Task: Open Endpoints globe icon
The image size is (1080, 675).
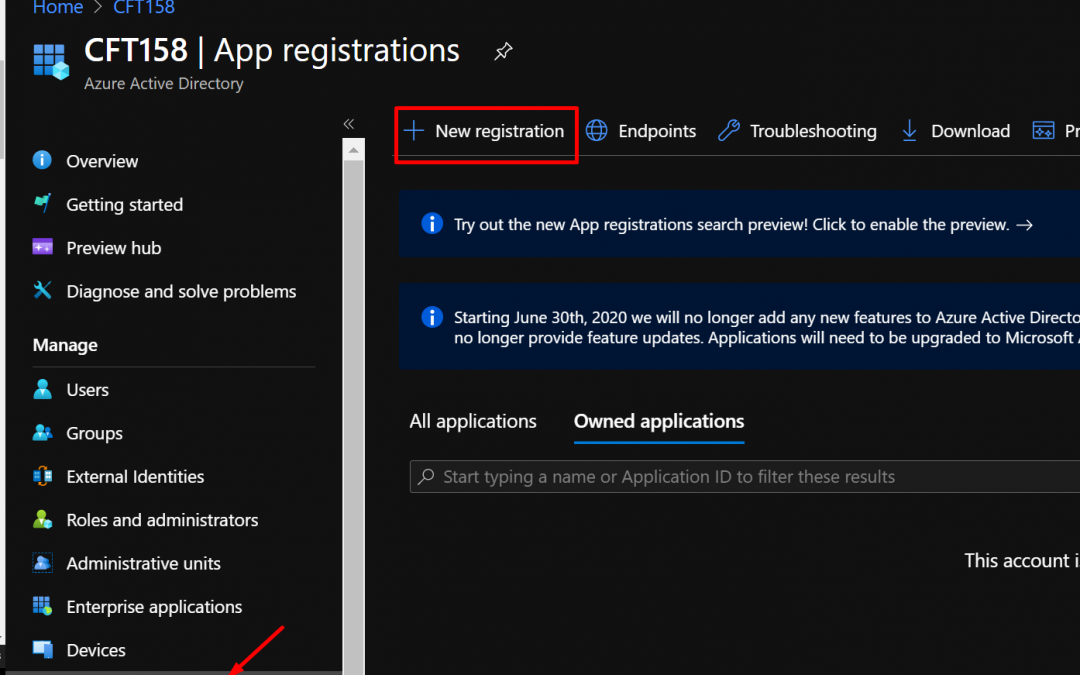Action: pos(597,131)
